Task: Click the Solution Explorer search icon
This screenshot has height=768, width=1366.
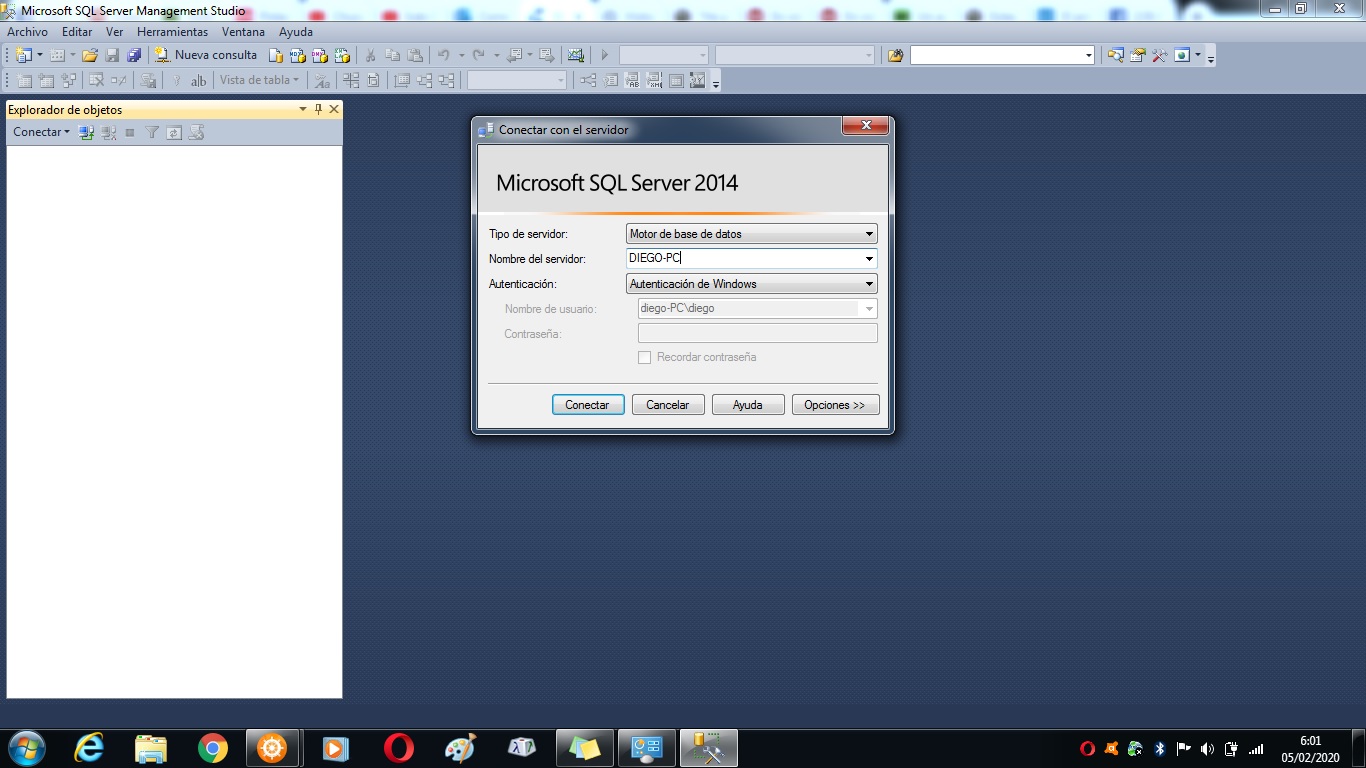Action: point(1115,55)
